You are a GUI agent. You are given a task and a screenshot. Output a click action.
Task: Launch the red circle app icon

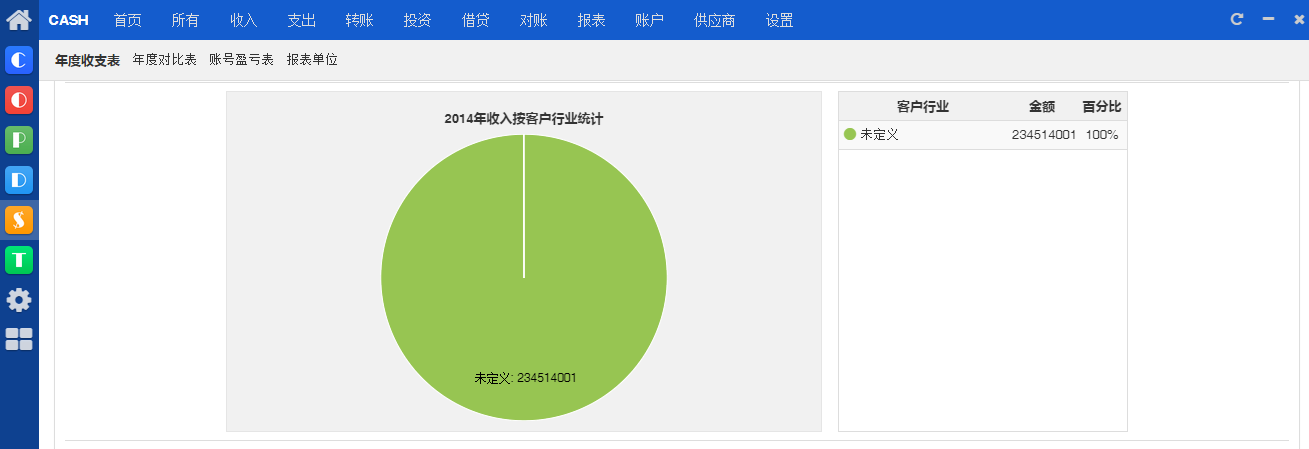point(19,100)
